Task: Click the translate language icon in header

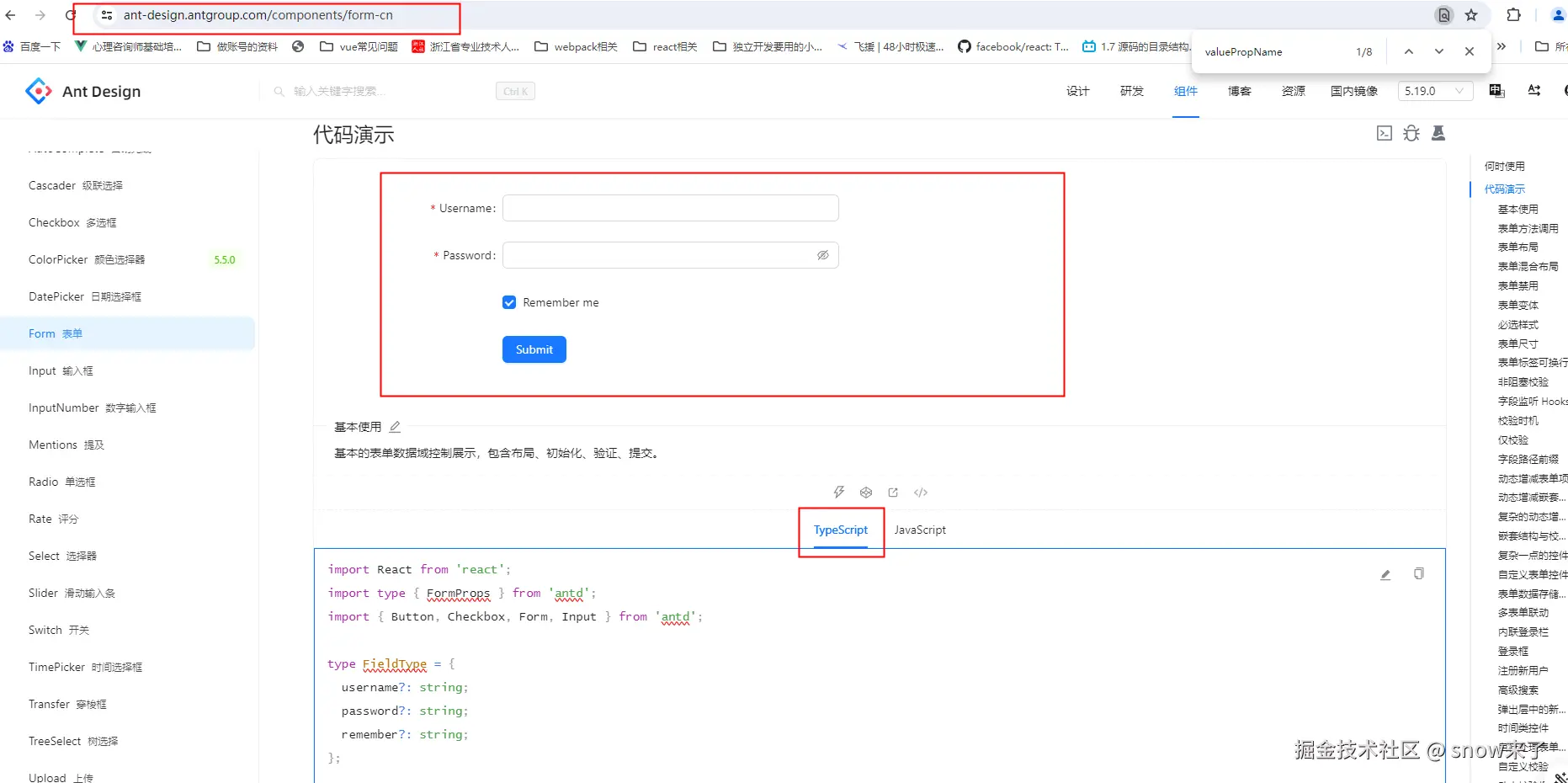Action: tap(1496, 91)
